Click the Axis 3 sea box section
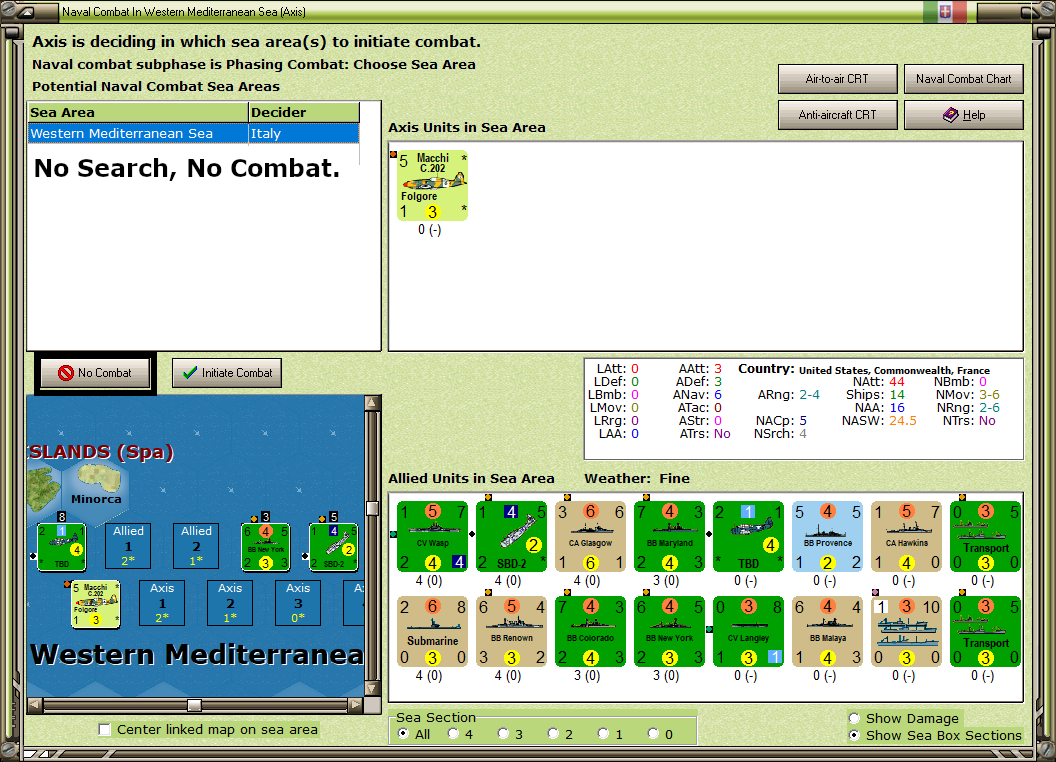The width and height of the screenshot is (1056, 762). click(298, 603)
